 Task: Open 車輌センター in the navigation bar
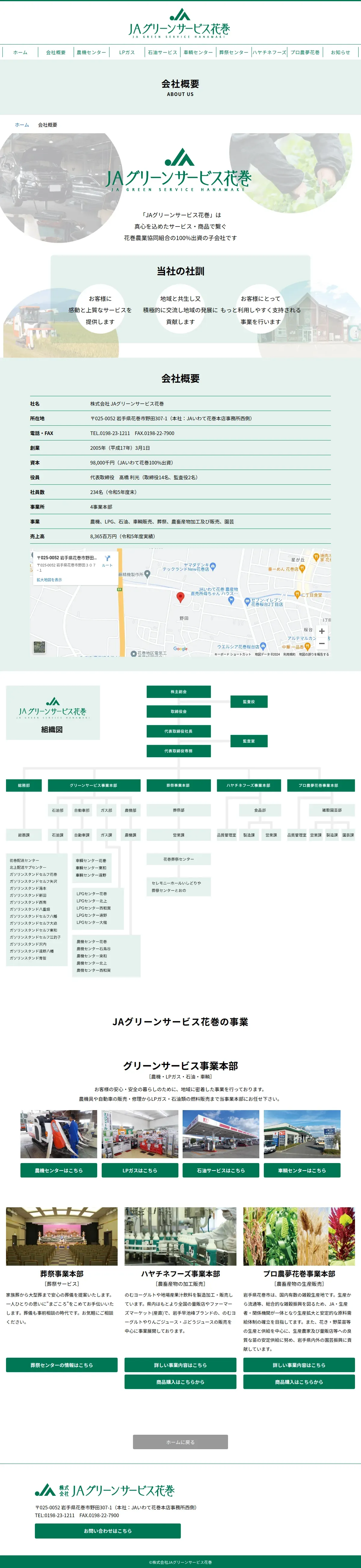(198, 52)
